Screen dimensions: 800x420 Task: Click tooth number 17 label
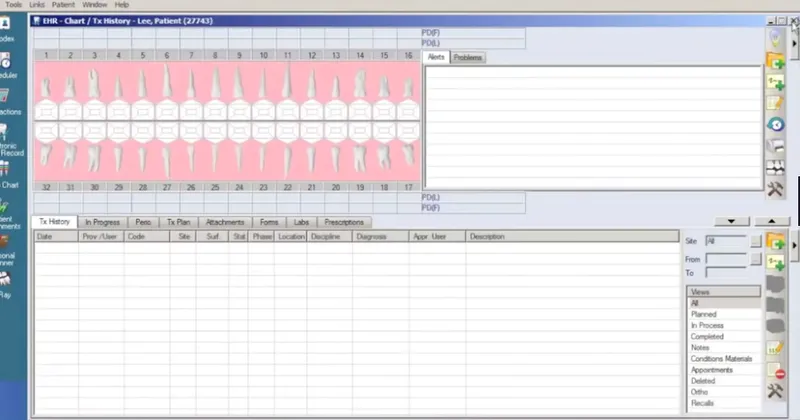tap(408, 187)
